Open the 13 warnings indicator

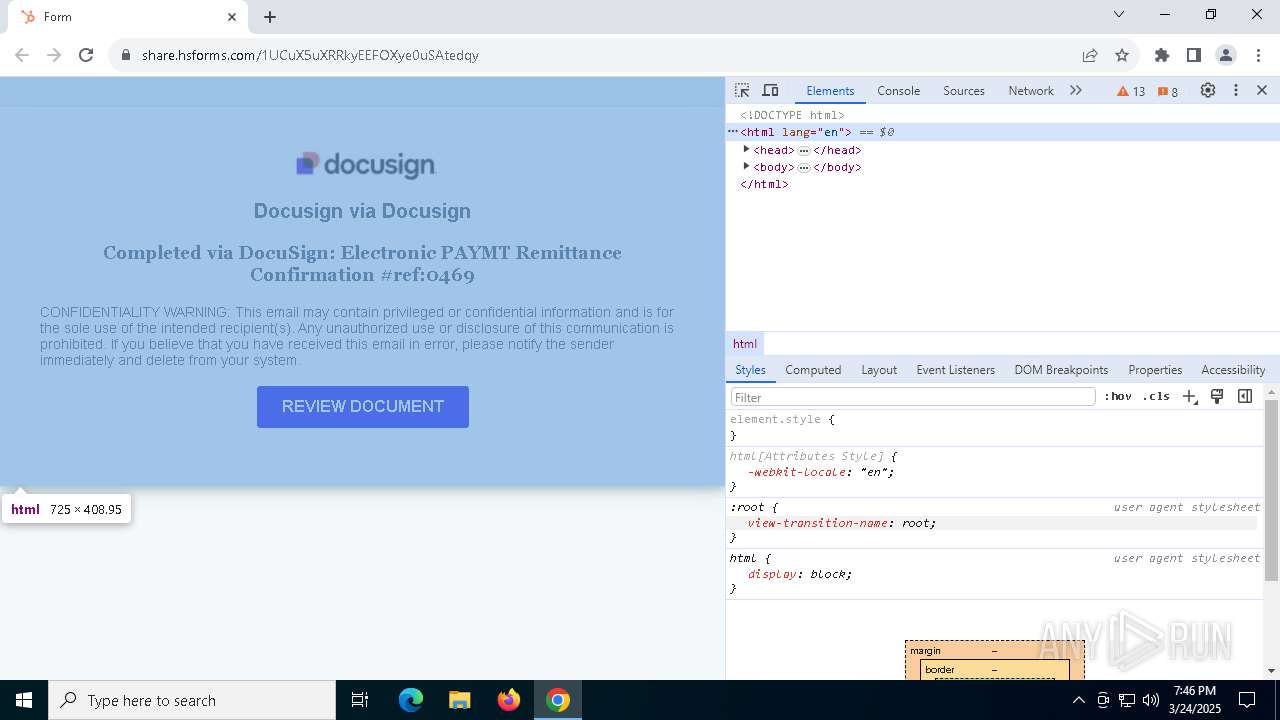1131,91
